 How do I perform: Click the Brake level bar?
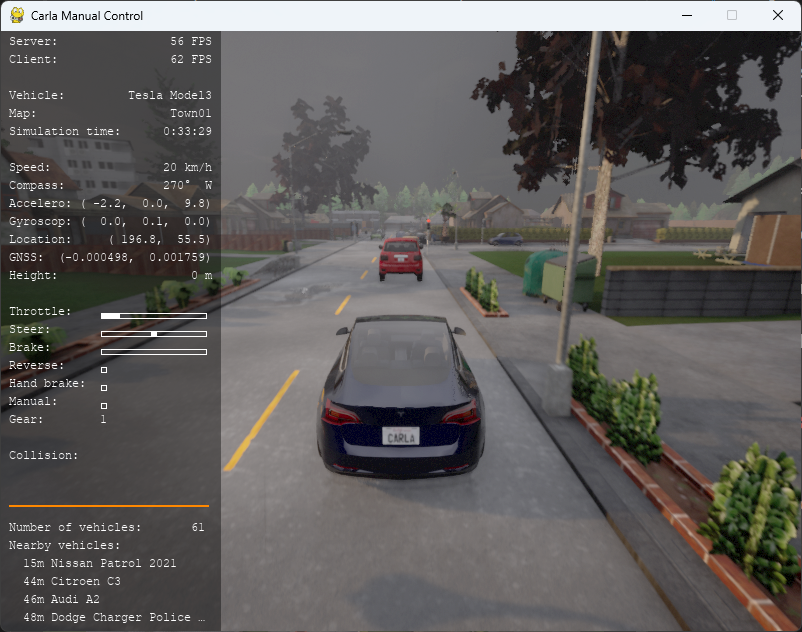(153, 351)
